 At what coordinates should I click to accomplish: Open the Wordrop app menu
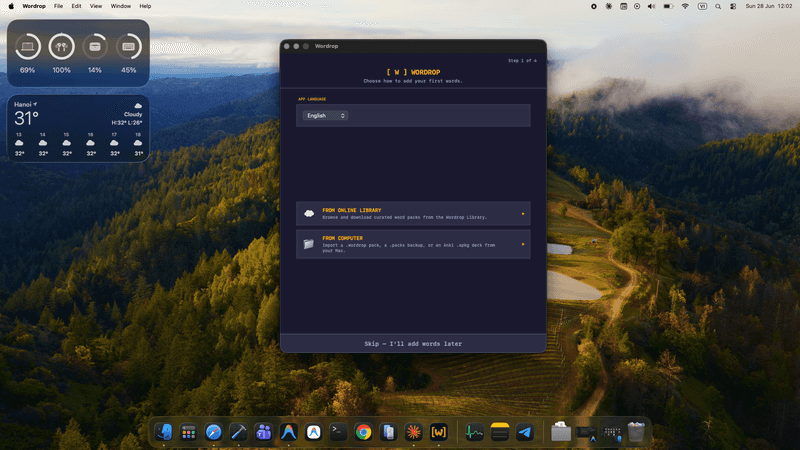pyautogui.click(x=34, y=6)
